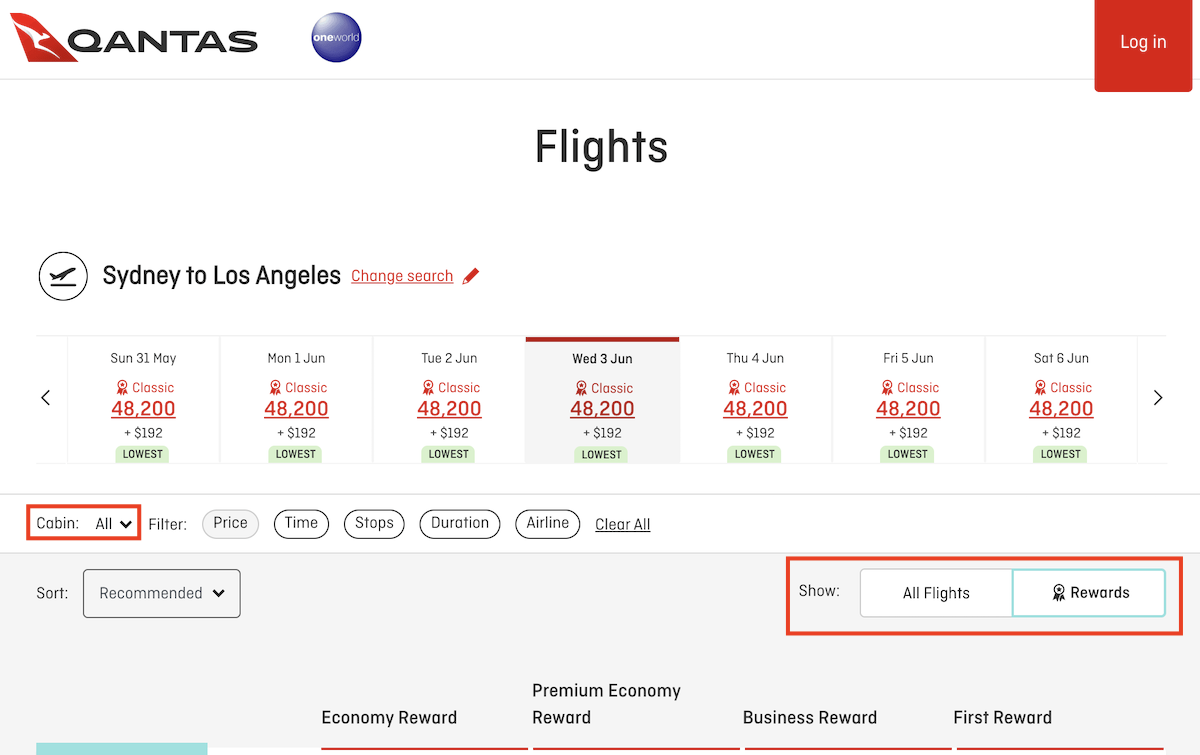Click the oneworld alliance globe icon
Viewport: 1200px width, 755px height.
click(x=336, y=38)
